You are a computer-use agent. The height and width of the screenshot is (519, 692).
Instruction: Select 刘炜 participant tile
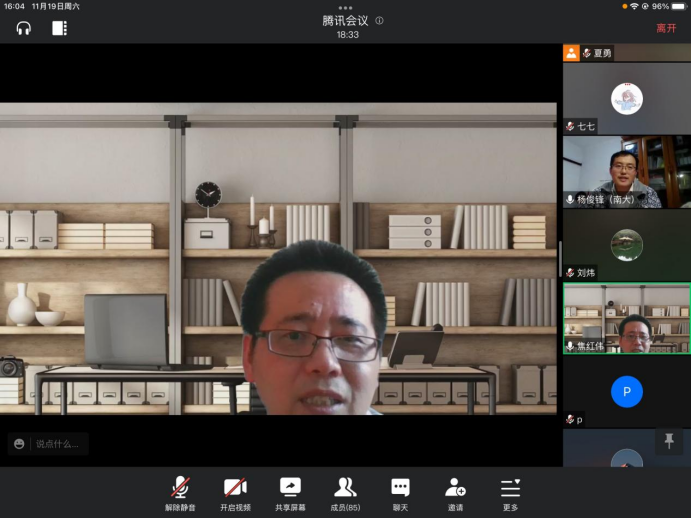(626, 245)
